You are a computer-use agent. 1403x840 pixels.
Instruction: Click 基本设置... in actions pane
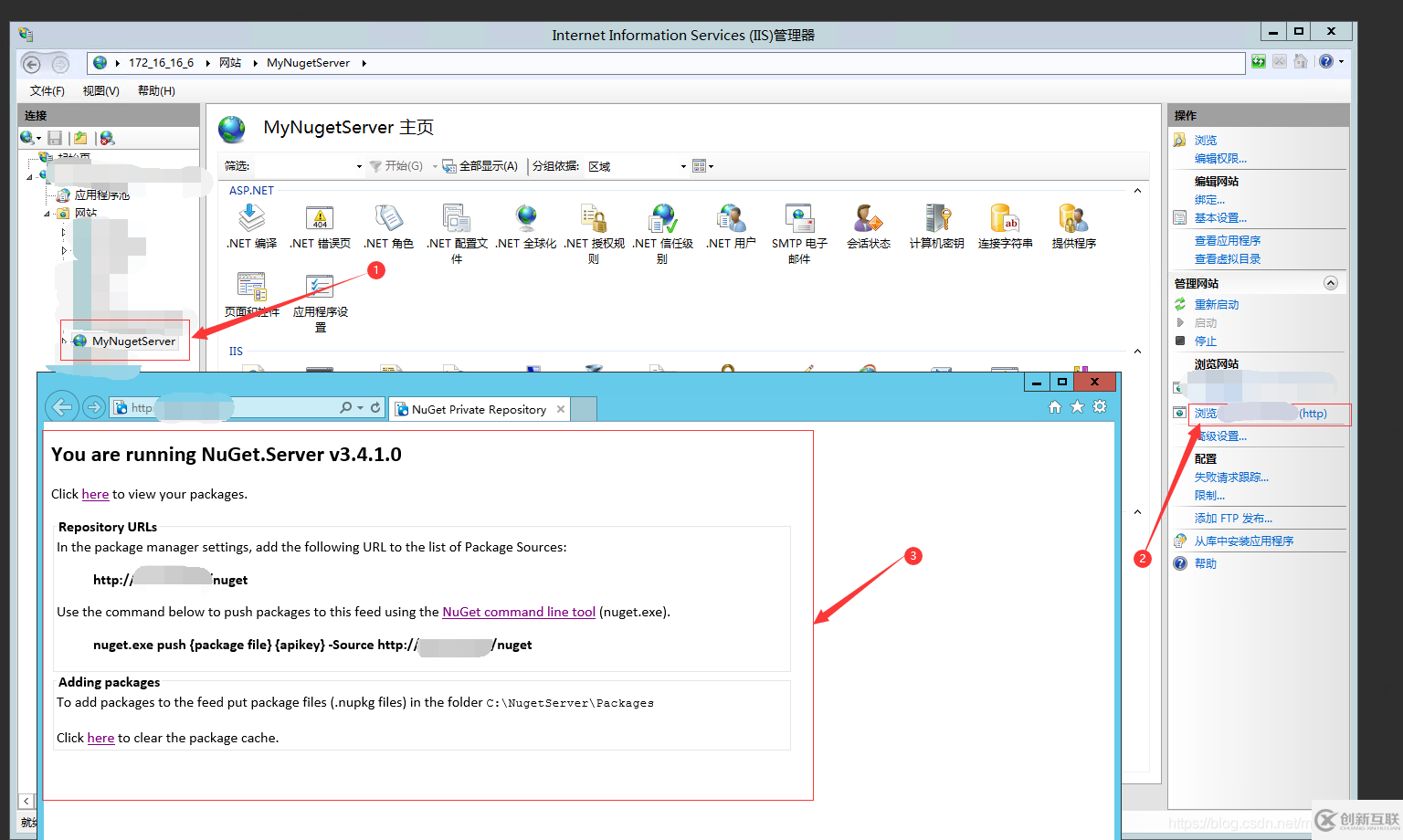tap(1220, 218)
